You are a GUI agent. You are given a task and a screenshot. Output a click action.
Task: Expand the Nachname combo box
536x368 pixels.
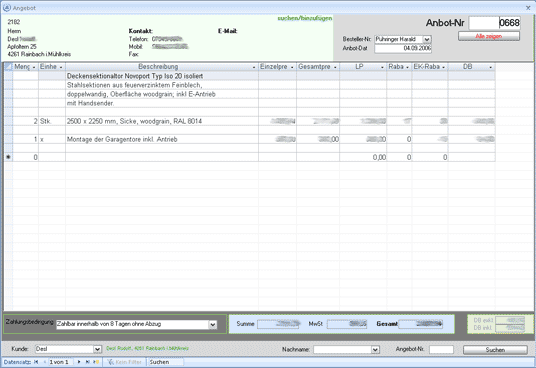click(375, 350)
